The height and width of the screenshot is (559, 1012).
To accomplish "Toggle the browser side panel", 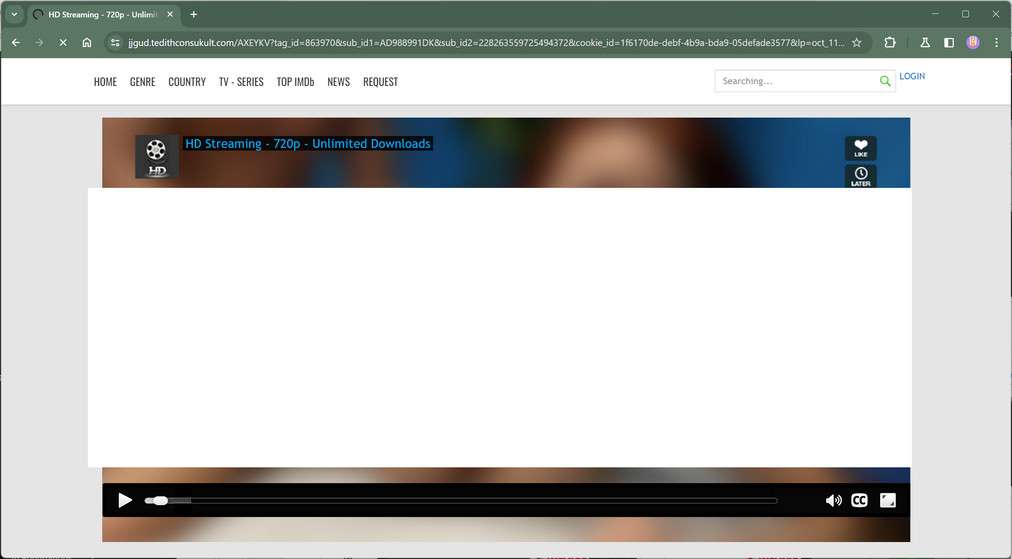I will click(x=949, y=43).
